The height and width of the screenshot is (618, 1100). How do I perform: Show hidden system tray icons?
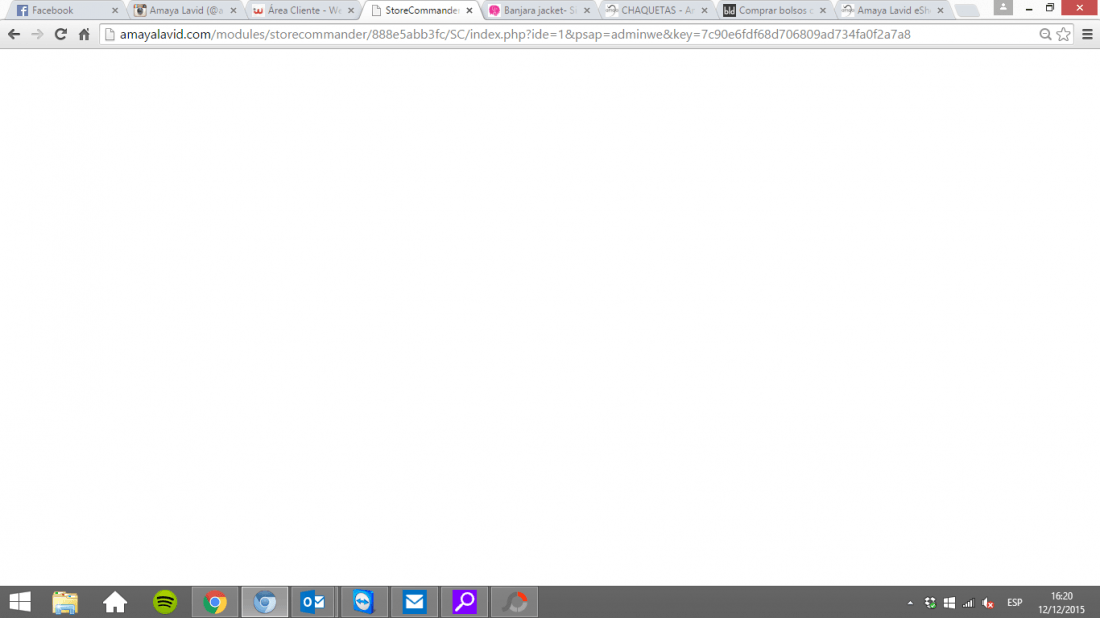pyautogui.click(x=910, y=603)
